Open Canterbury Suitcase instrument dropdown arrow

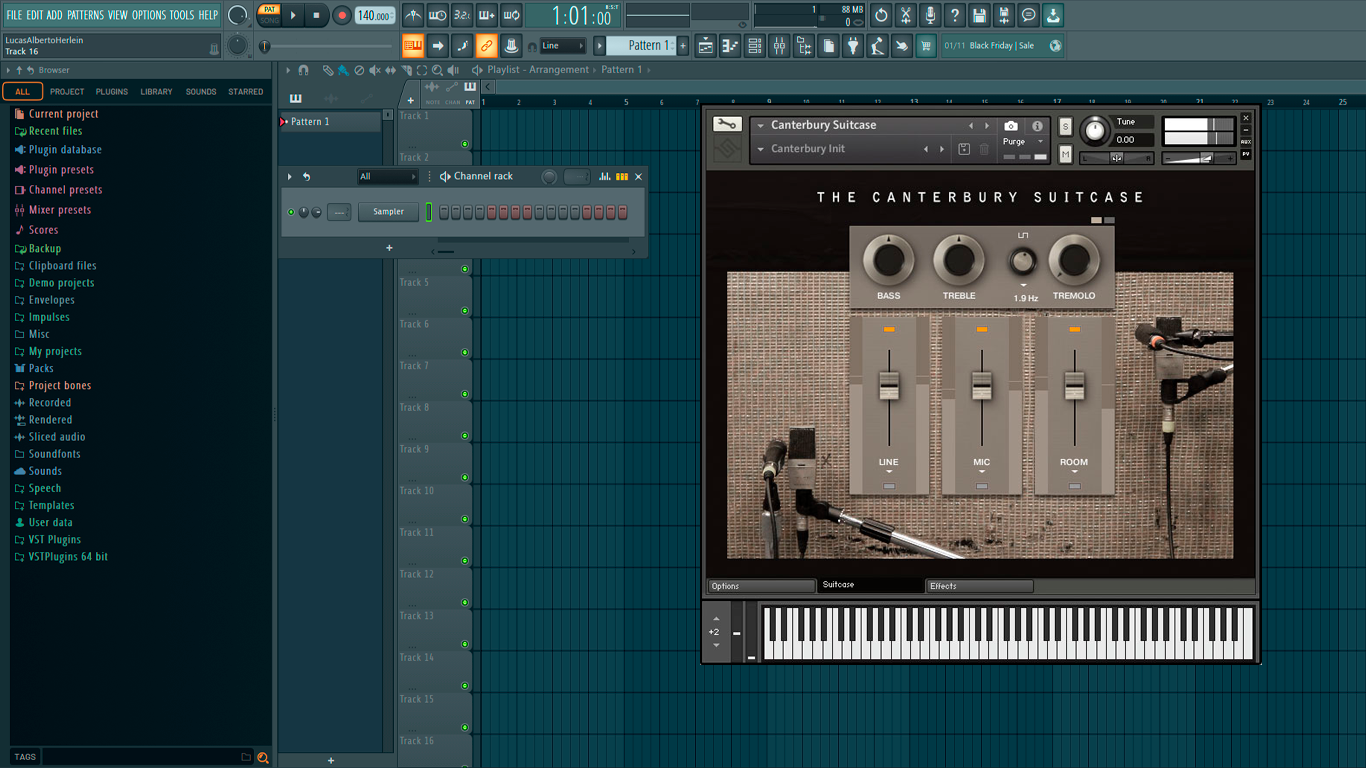761,126
